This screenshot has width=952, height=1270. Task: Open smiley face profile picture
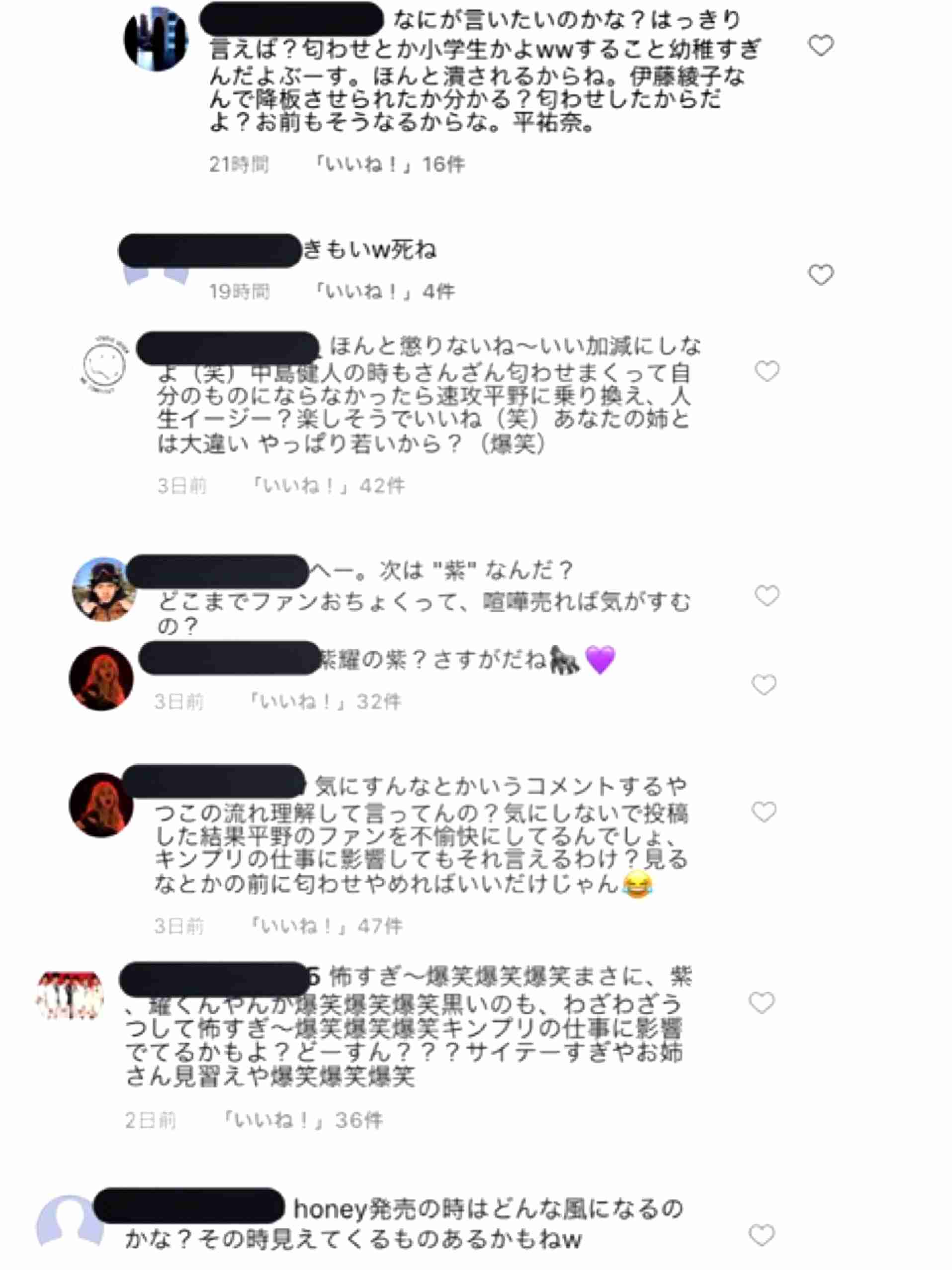click(x=104, y=364)
